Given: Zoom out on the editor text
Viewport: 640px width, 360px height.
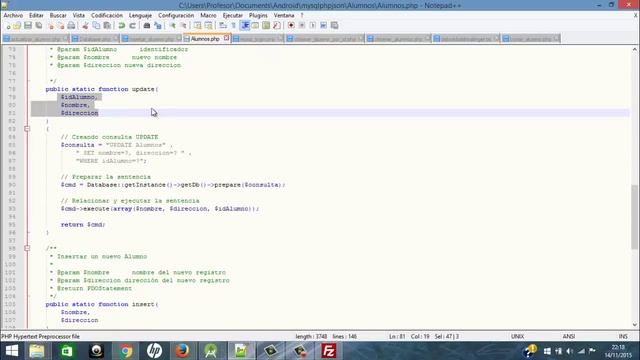Looking at the screenshot, I should pyautogui.click(x=184, y=26).
